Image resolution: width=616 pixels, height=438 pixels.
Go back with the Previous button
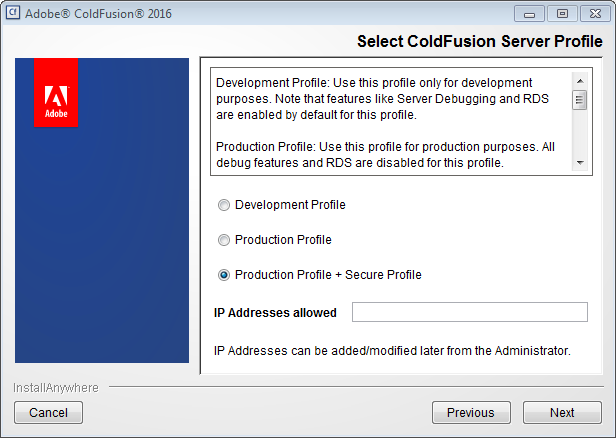point(470,412)
